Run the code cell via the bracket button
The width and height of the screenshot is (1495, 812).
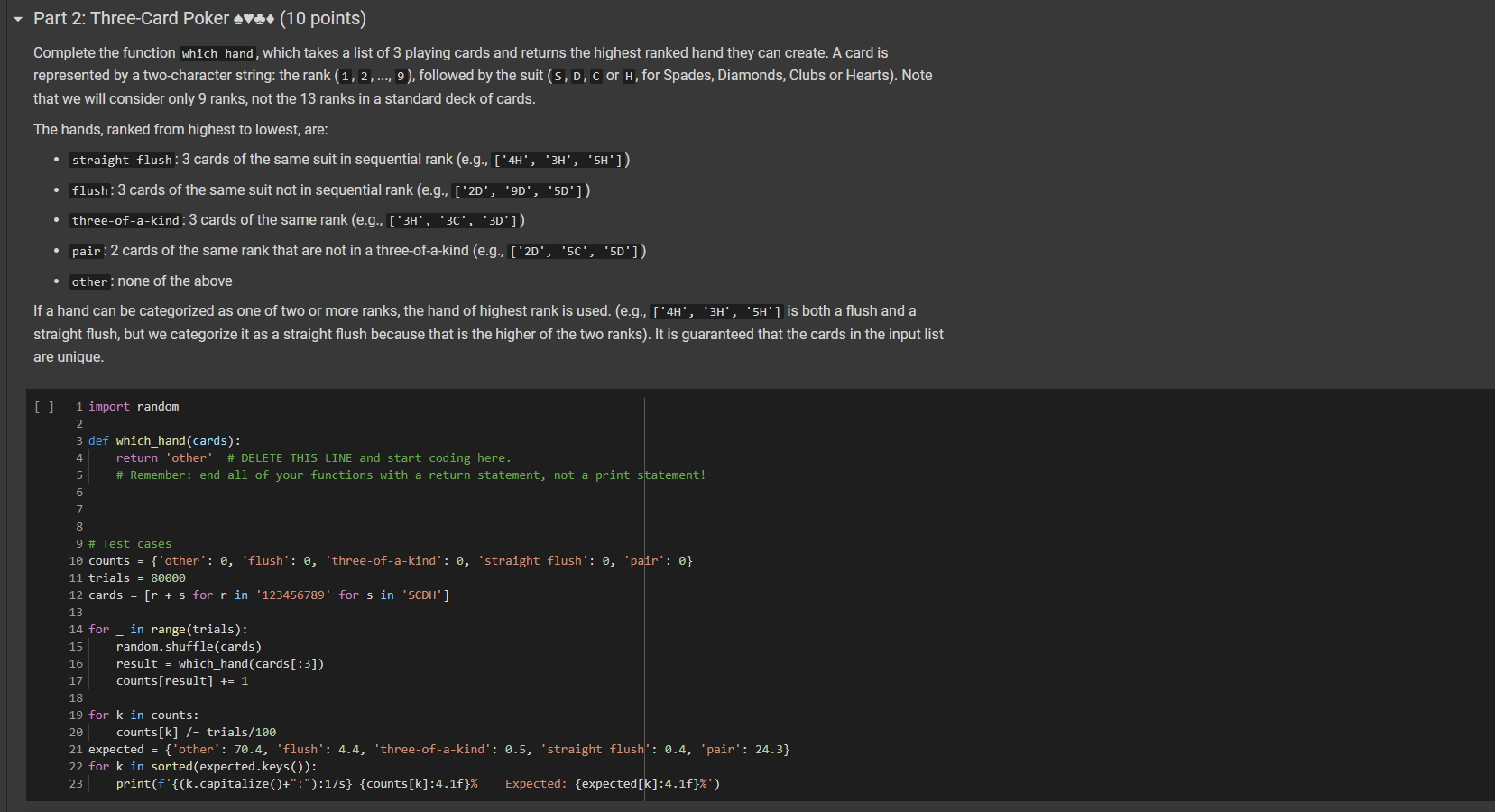[44, 407]
